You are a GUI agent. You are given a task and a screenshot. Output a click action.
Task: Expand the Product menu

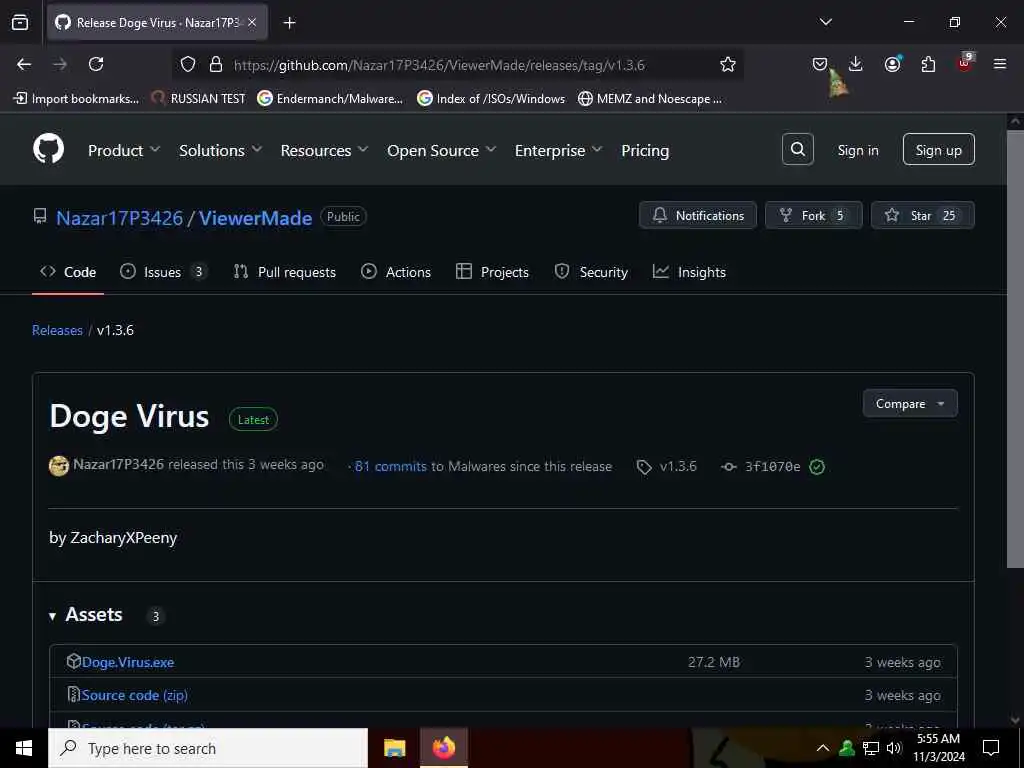point(124,150)
